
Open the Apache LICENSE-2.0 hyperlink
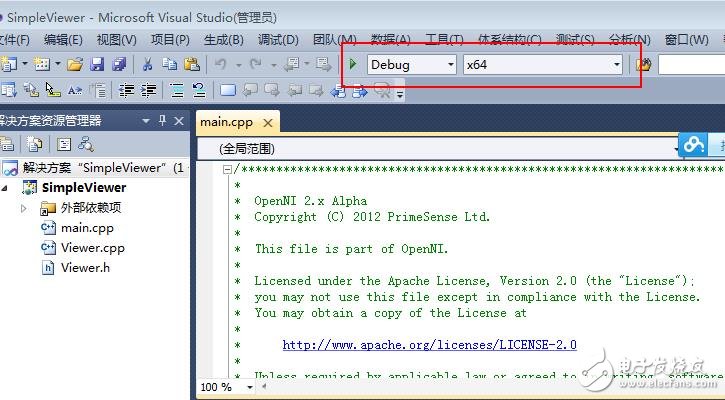pos(429,345)
